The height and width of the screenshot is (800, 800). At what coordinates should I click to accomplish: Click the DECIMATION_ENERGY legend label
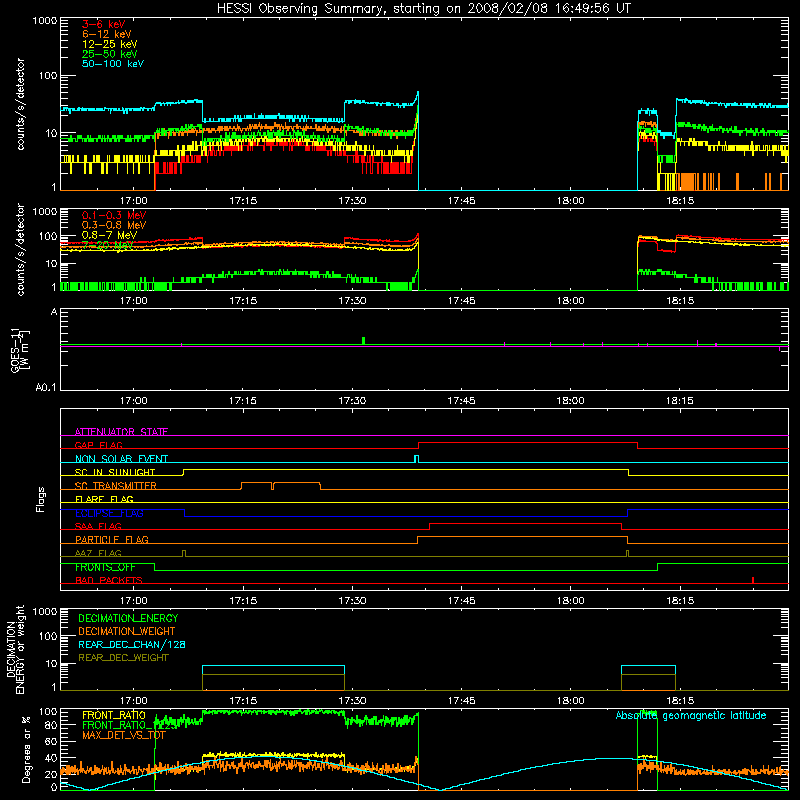128,618
